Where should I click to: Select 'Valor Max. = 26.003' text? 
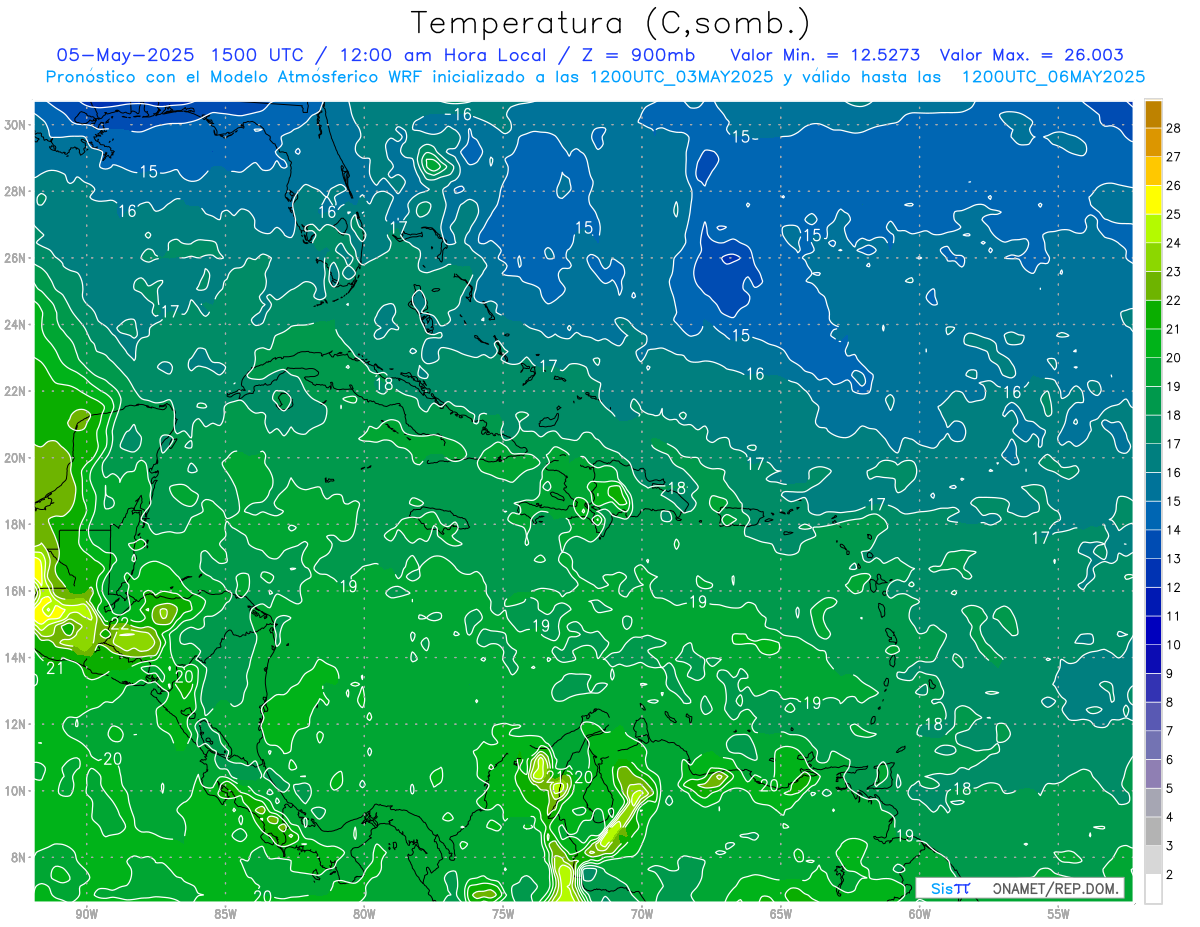[x=1033, y=55]
